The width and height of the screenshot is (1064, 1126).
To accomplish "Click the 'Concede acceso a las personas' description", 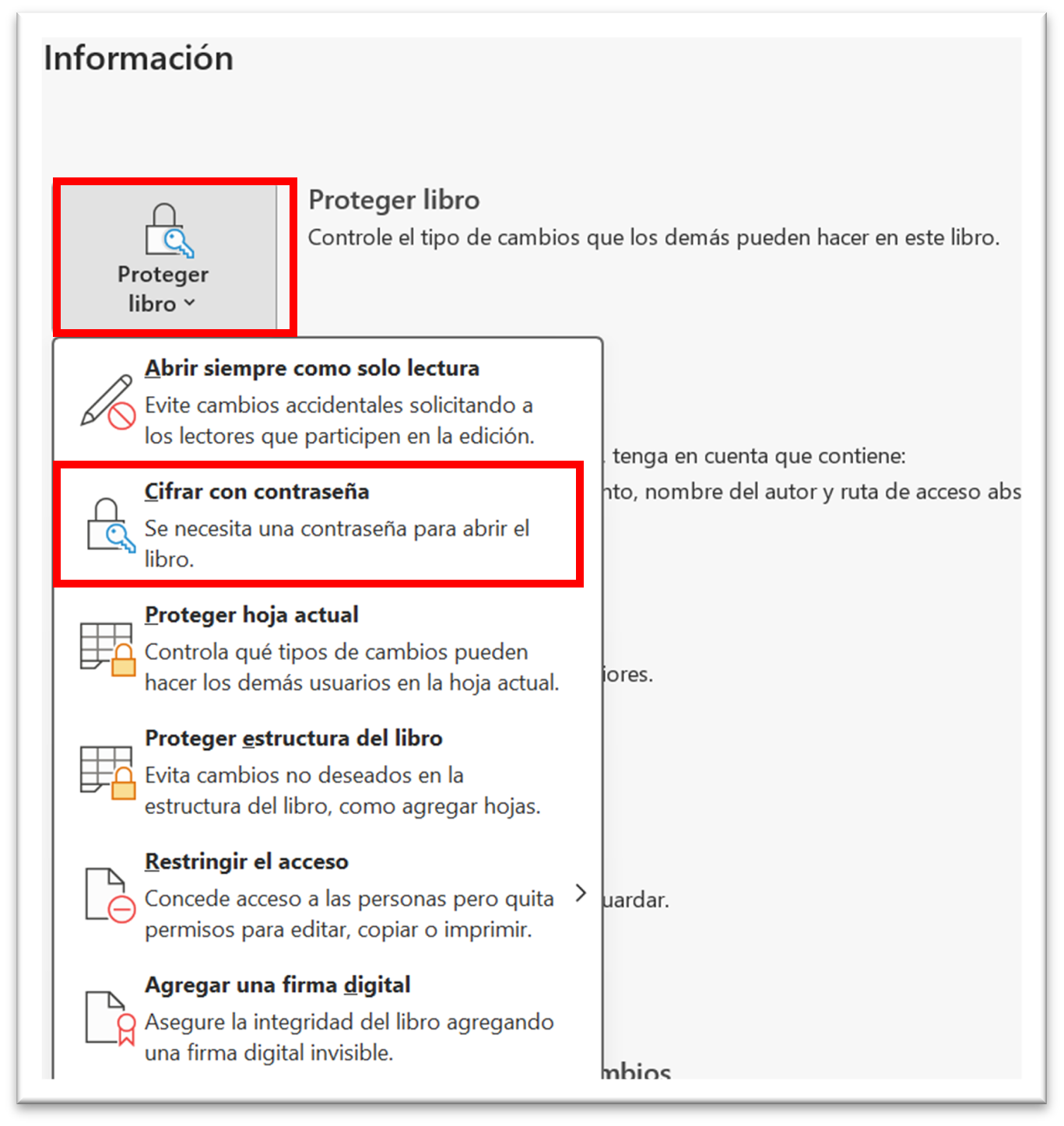I will 349,914.
